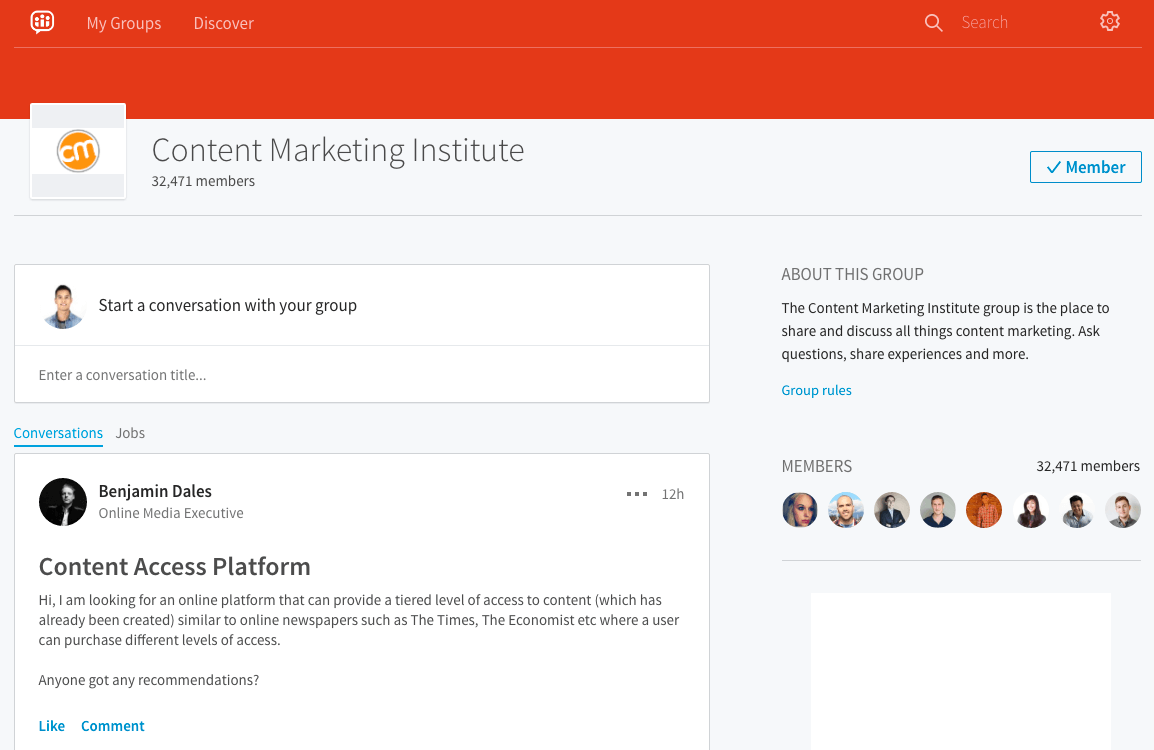The image size is (1154, 750).
Task: Open Benjamin Dales' name link
Action: point(155,491)
